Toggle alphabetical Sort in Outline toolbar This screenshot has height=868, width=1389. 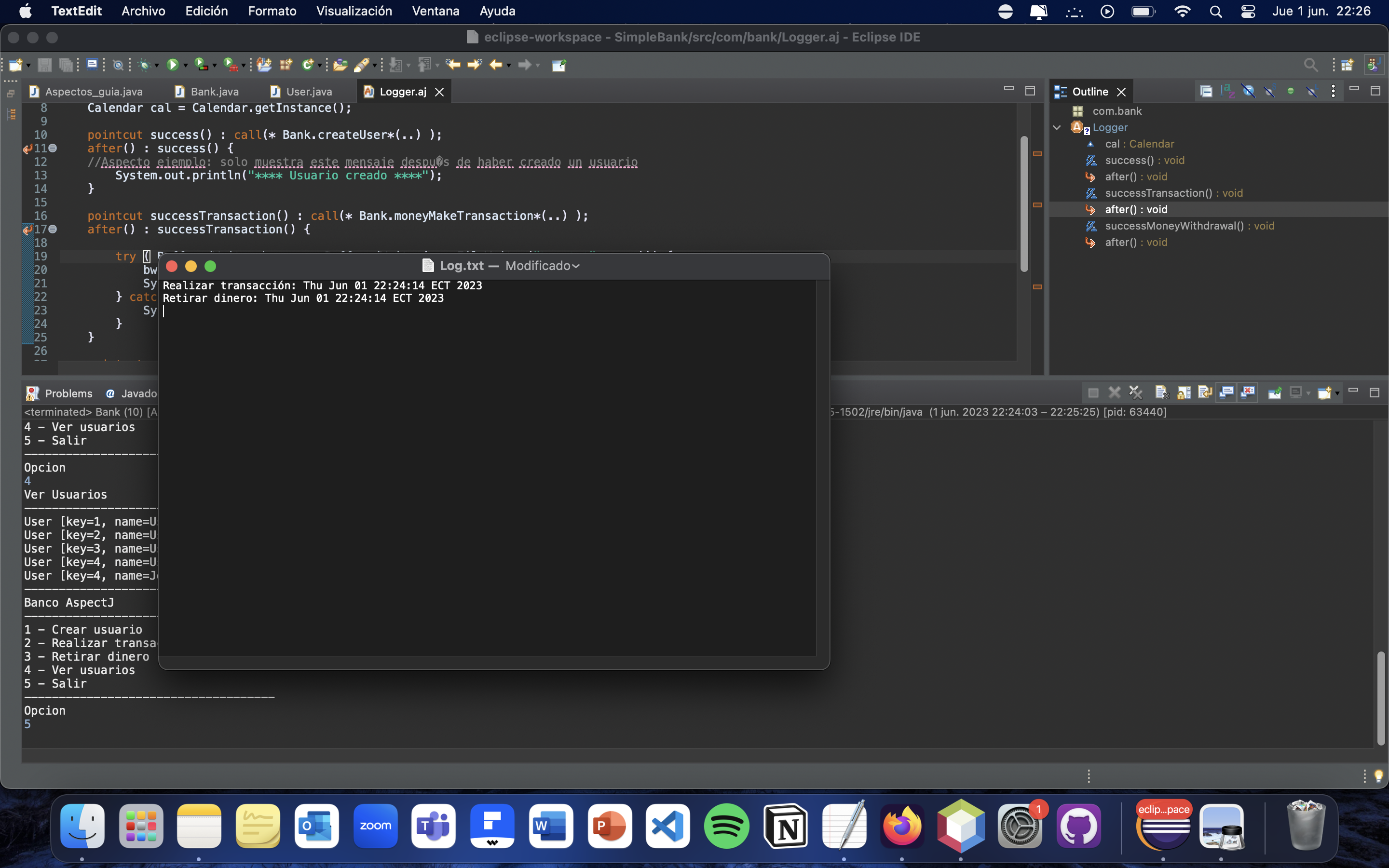(x=1227, y=91)
